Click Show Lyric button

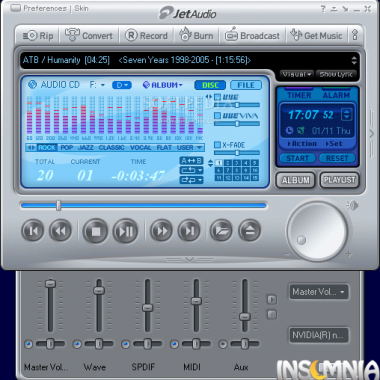[336, 75]
